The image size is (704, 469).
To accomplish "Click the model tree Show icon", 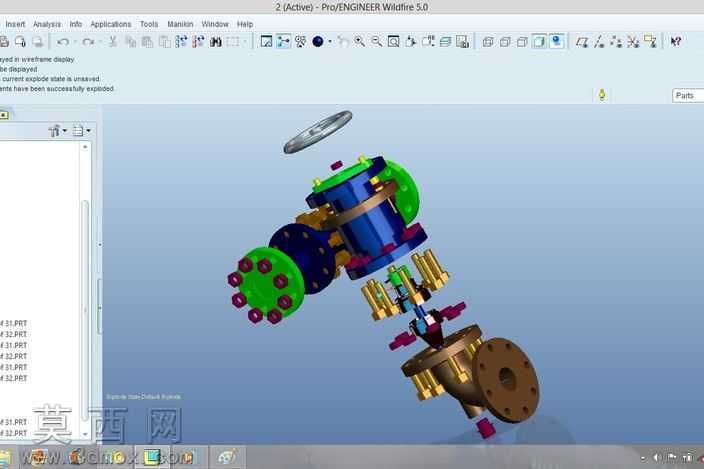I will coord(78,131).
